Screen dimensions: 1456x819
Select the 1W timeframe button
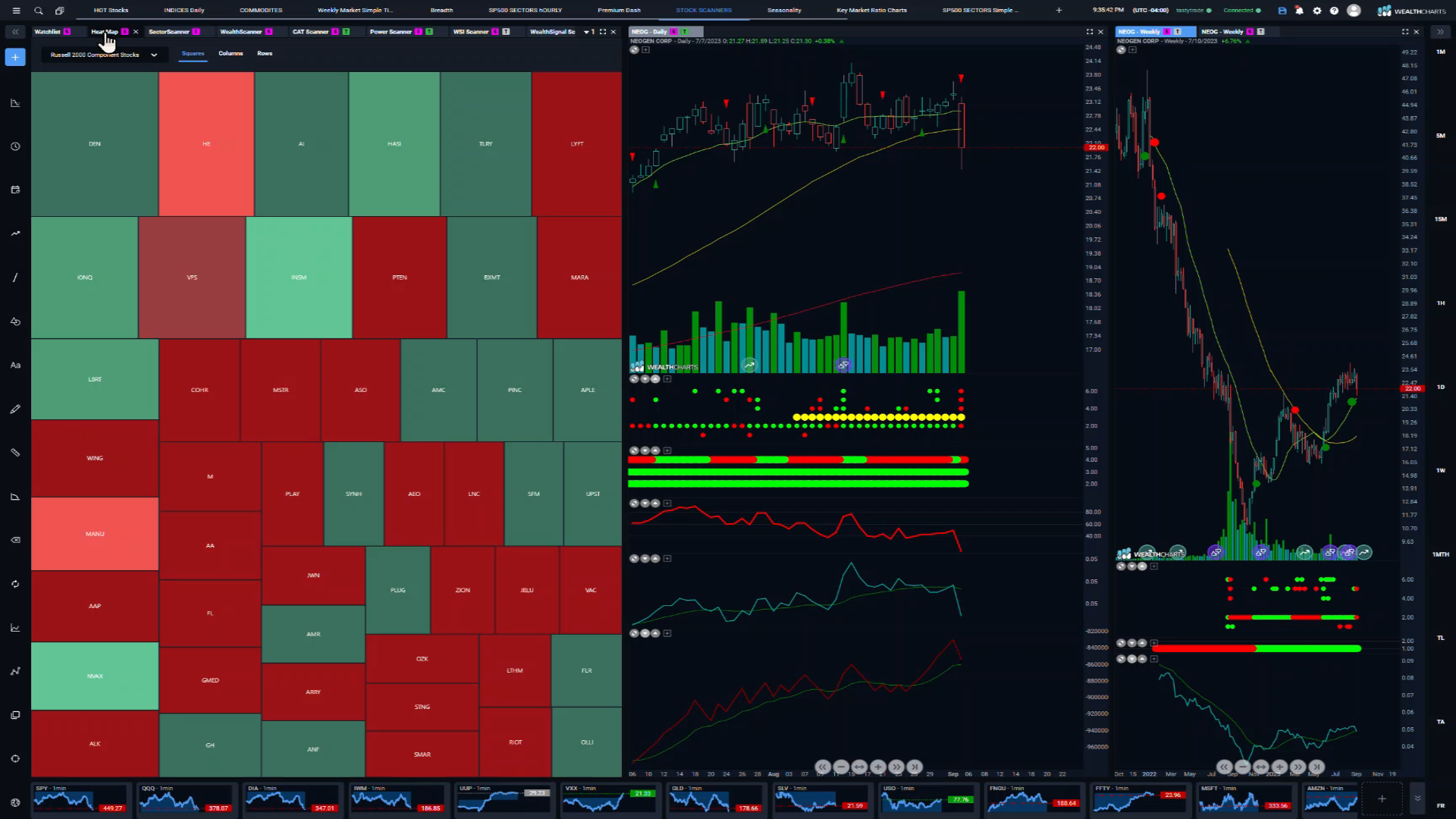[1440, 471]
